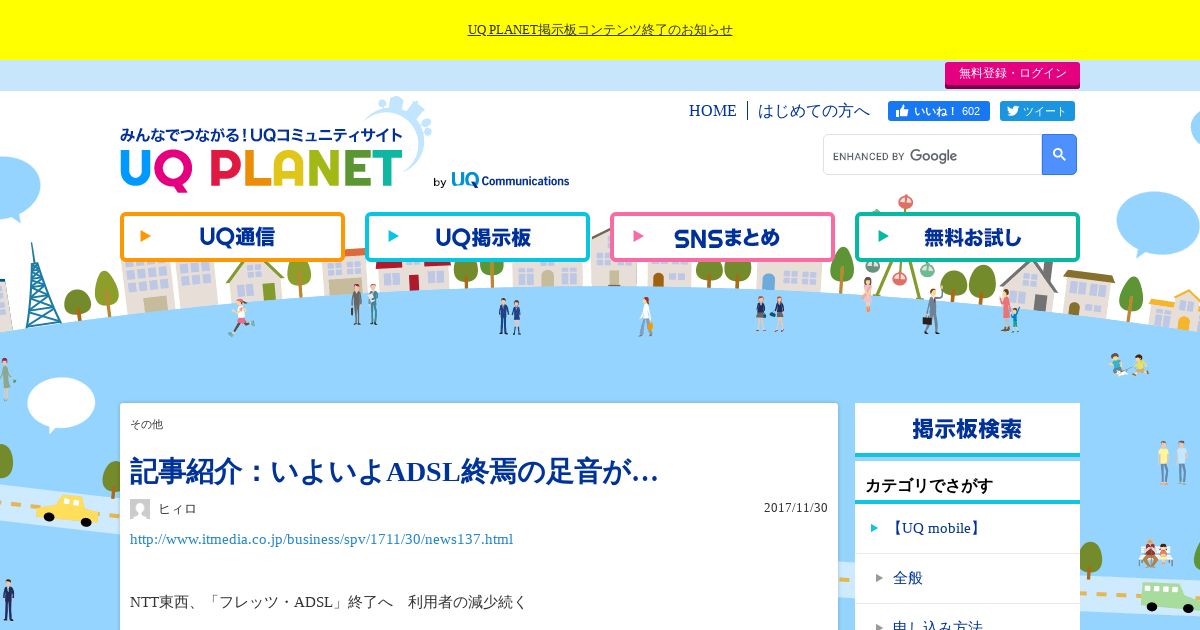1200x630 pixels.
Task: Follow the itmedia.co.jp article URL
Action: tap(321, 539)
